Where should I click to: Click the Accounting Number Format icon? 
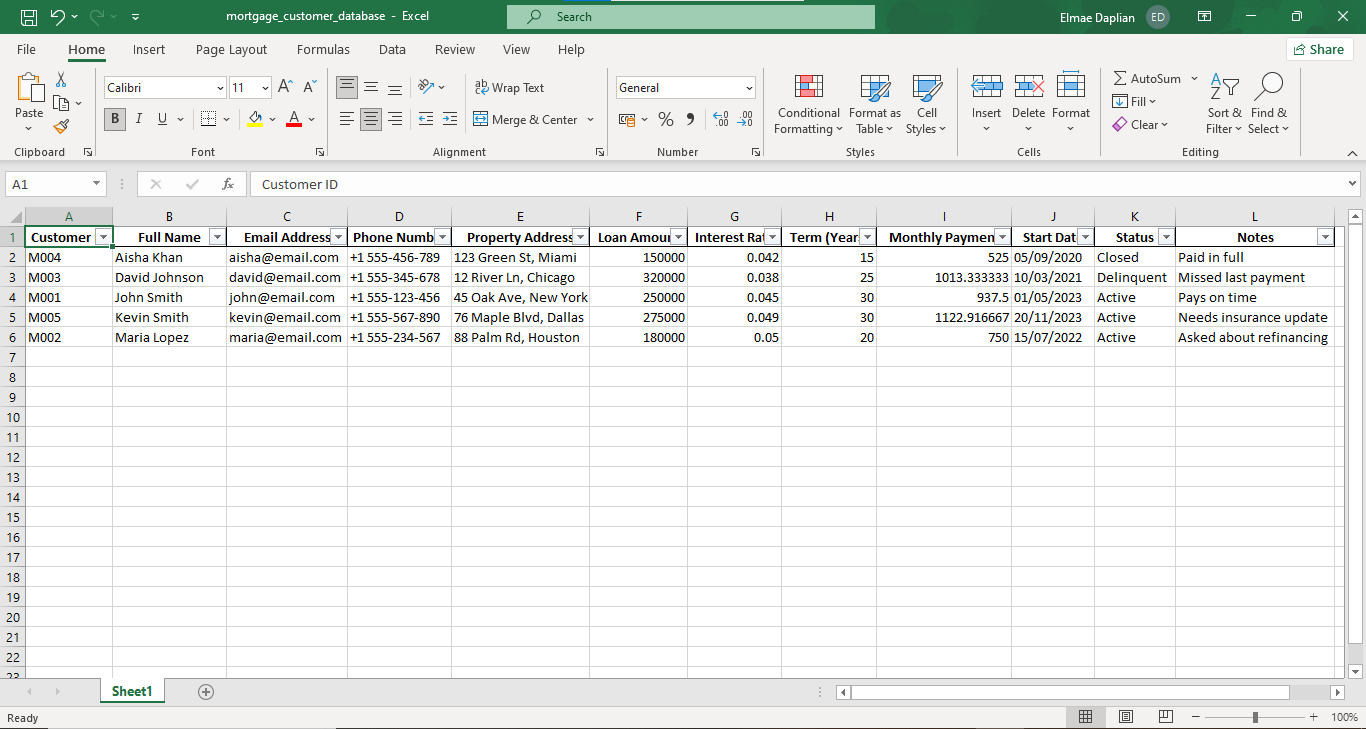point(628,119)
